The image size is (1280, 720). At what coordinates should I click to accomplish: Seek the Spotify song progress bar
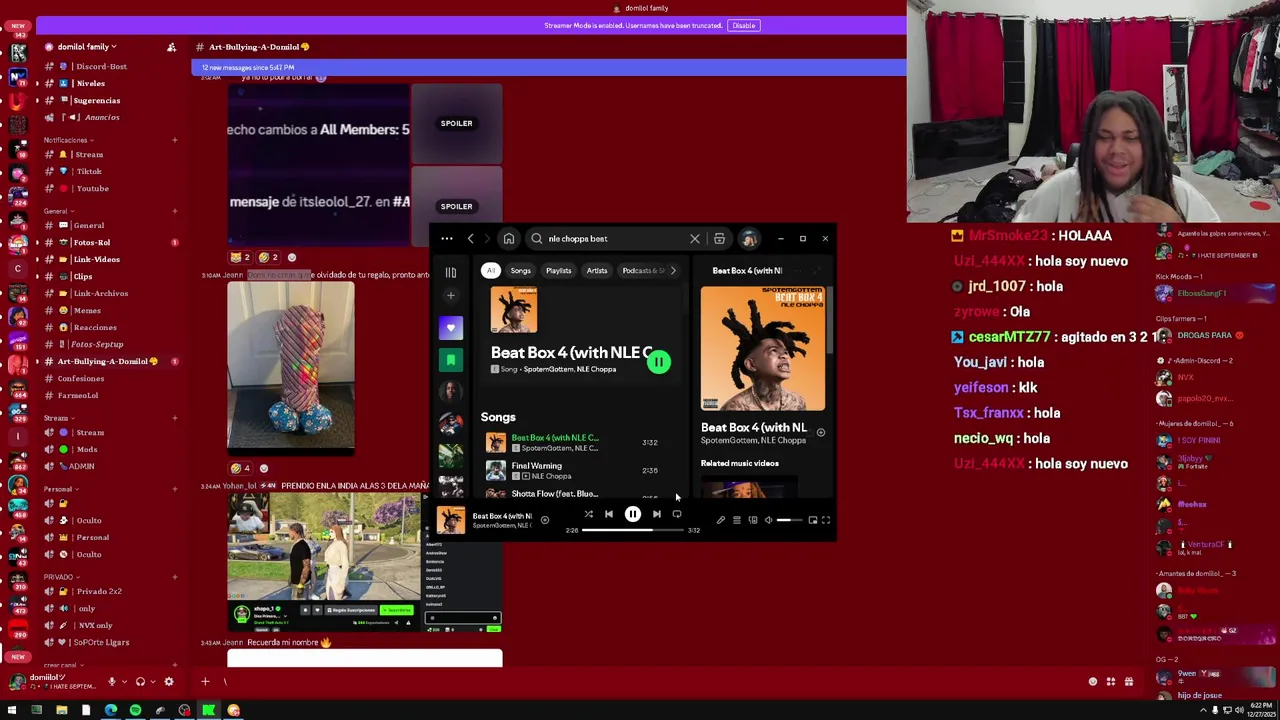click(633, 530)
